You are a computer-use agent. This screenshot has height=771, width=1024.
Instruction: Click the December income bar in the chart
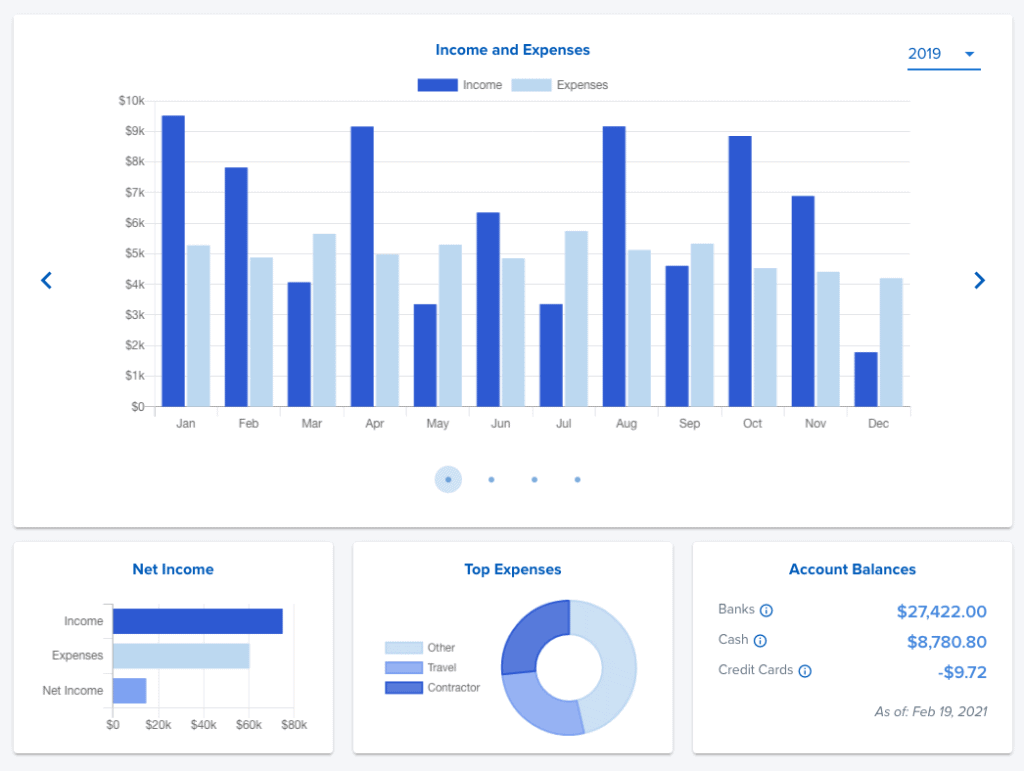pos(866,378)
